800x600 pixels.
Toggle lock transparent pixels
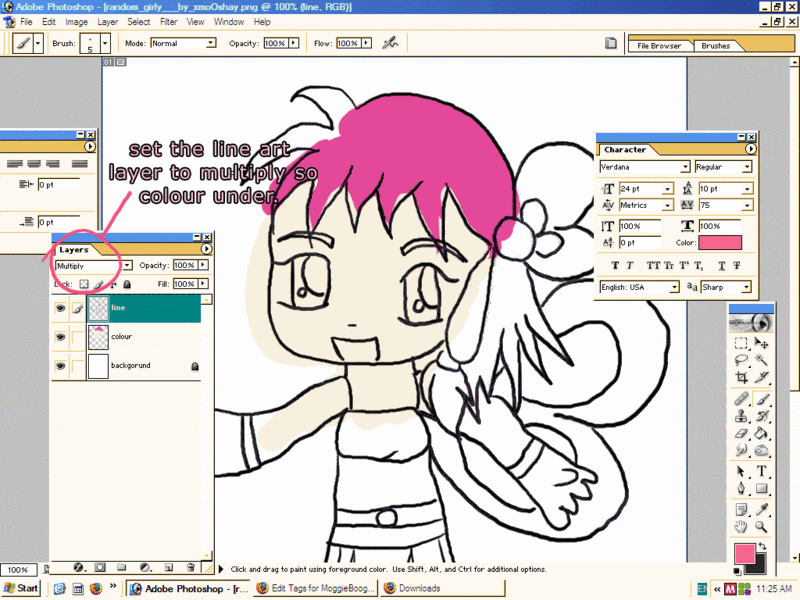pos(84,284)
